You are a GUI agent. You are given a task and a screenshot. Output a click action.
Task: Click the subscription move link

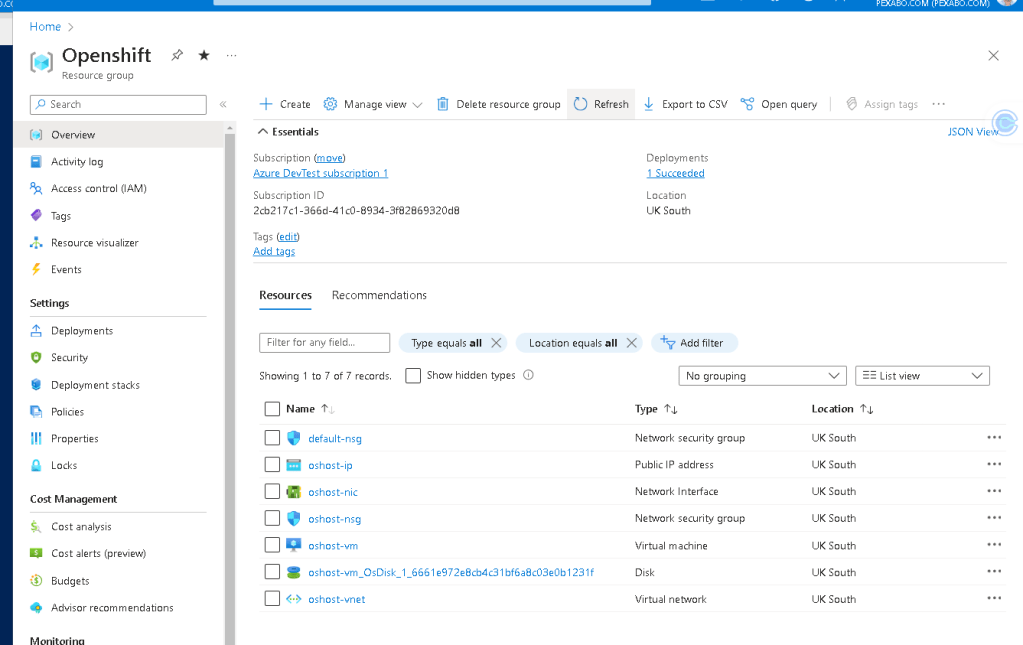pyautogui.click(x=329, y=158)
